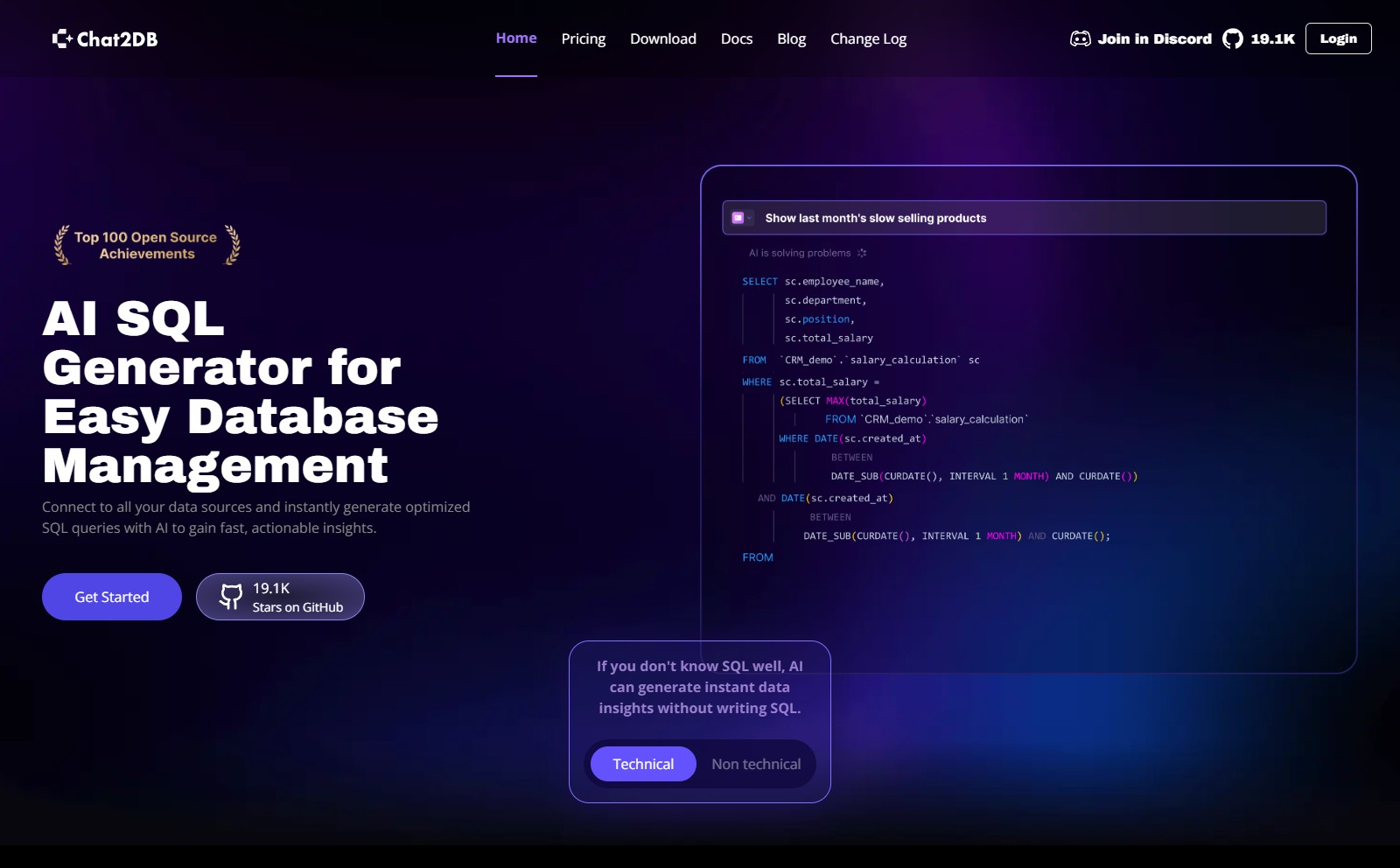Click the 'AI is solving problems' text

800,253
